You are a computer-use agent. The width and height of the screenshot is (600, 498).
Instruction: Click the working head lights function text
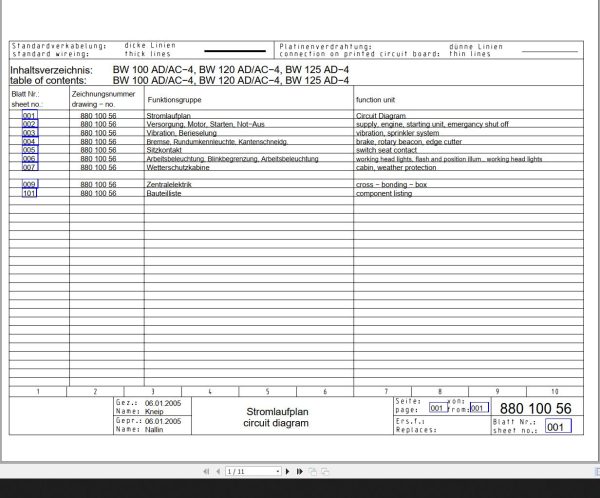(x=449, y=159)
